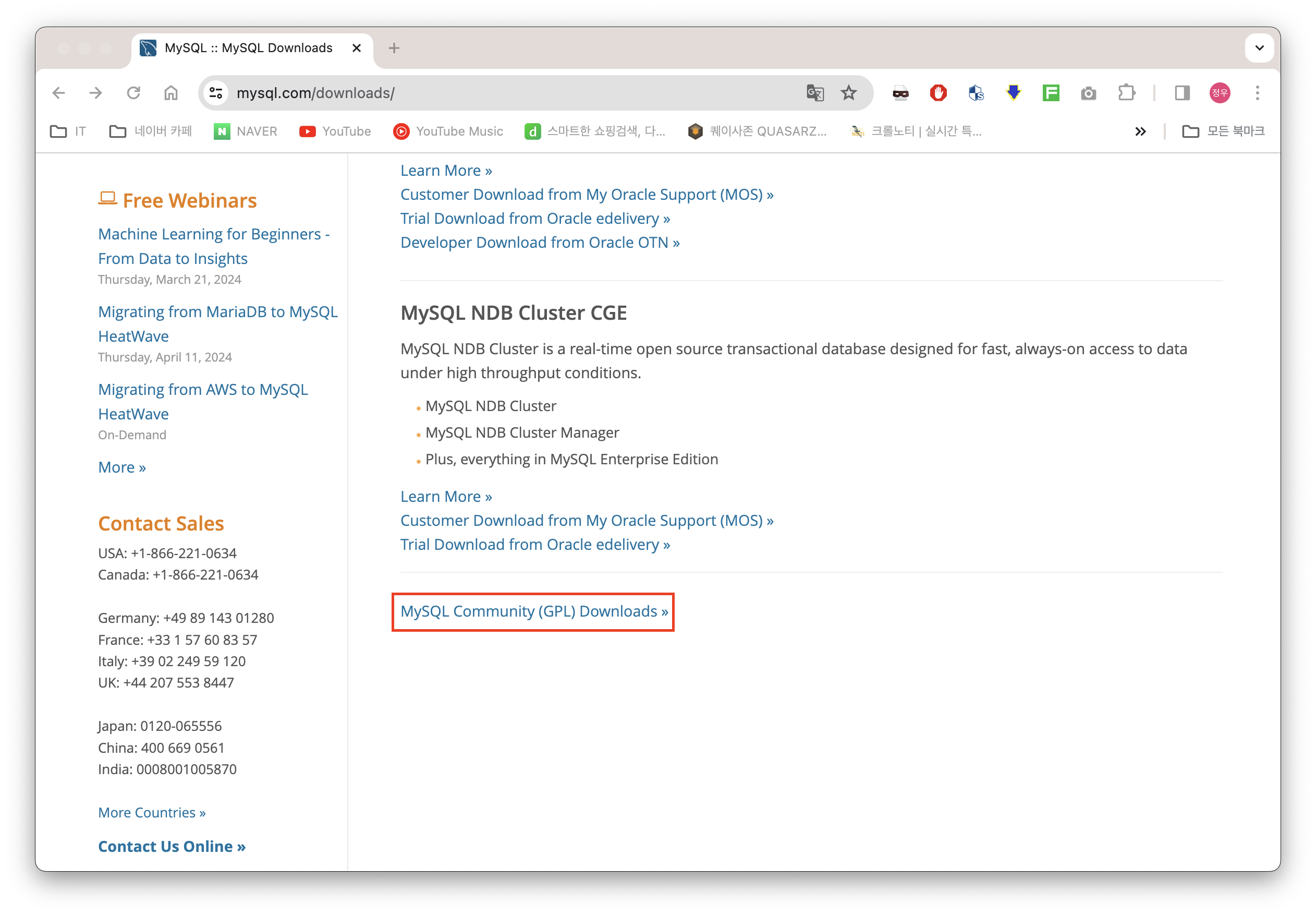Image resolution: width=1316 pixels, height=915 pixels.
Task: Show hidden bookmarks via double chevron
Action: tap(1140, 131)
